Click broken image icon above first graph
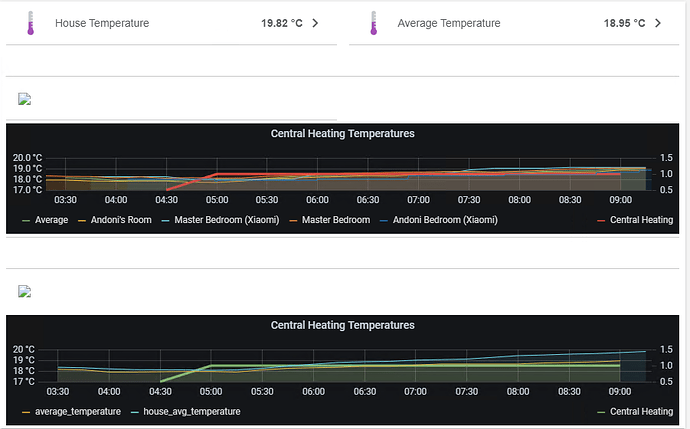The image size is (690, 429). point(25,99)
